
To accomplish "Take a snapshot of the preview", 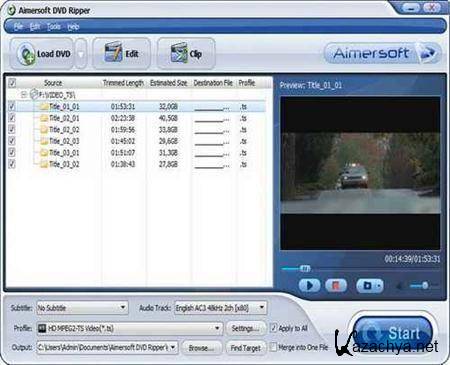I will [x=367, y=286].
